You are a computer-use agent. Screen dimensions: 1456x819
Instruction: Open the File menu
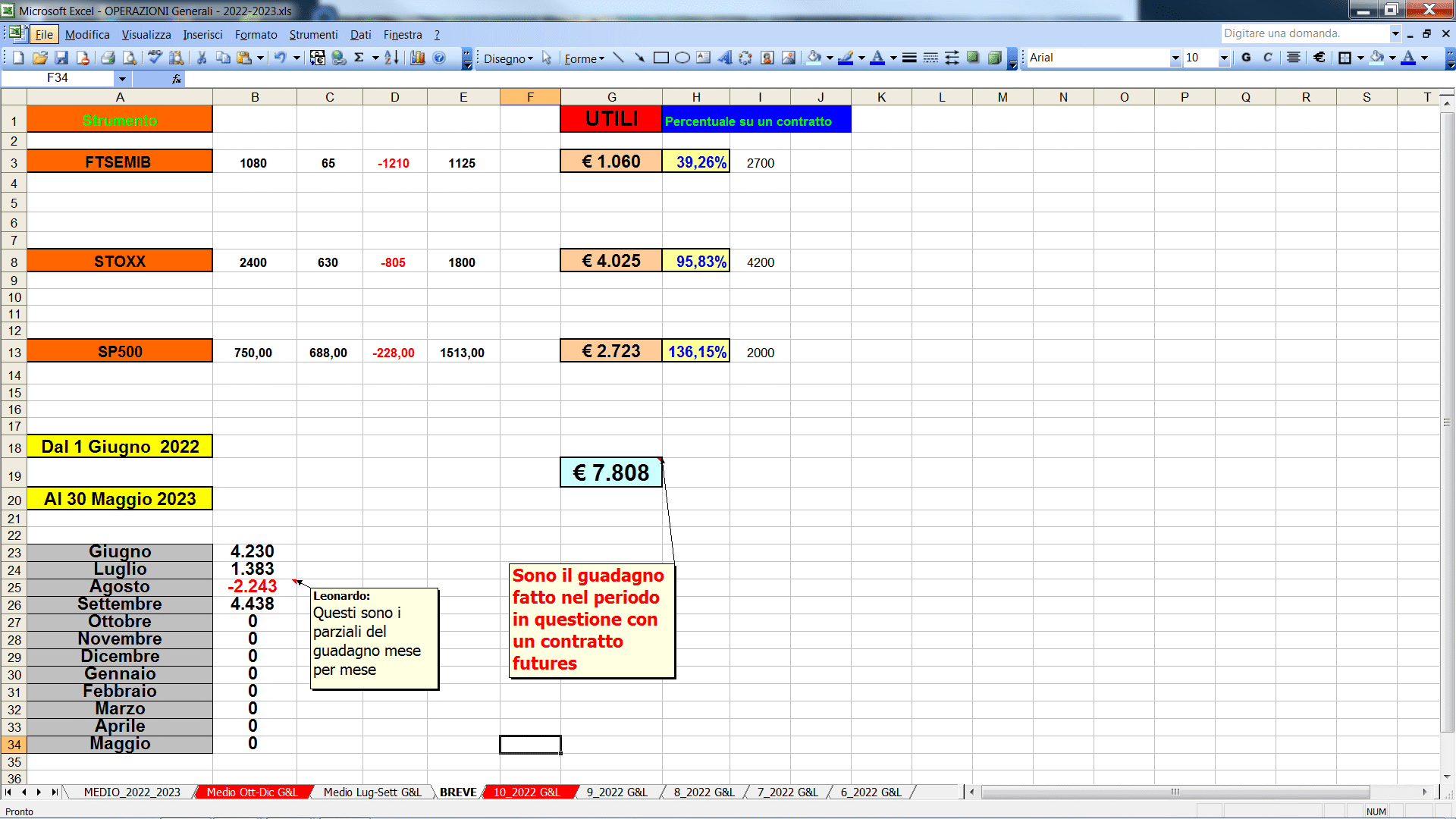tap(44, 34)
